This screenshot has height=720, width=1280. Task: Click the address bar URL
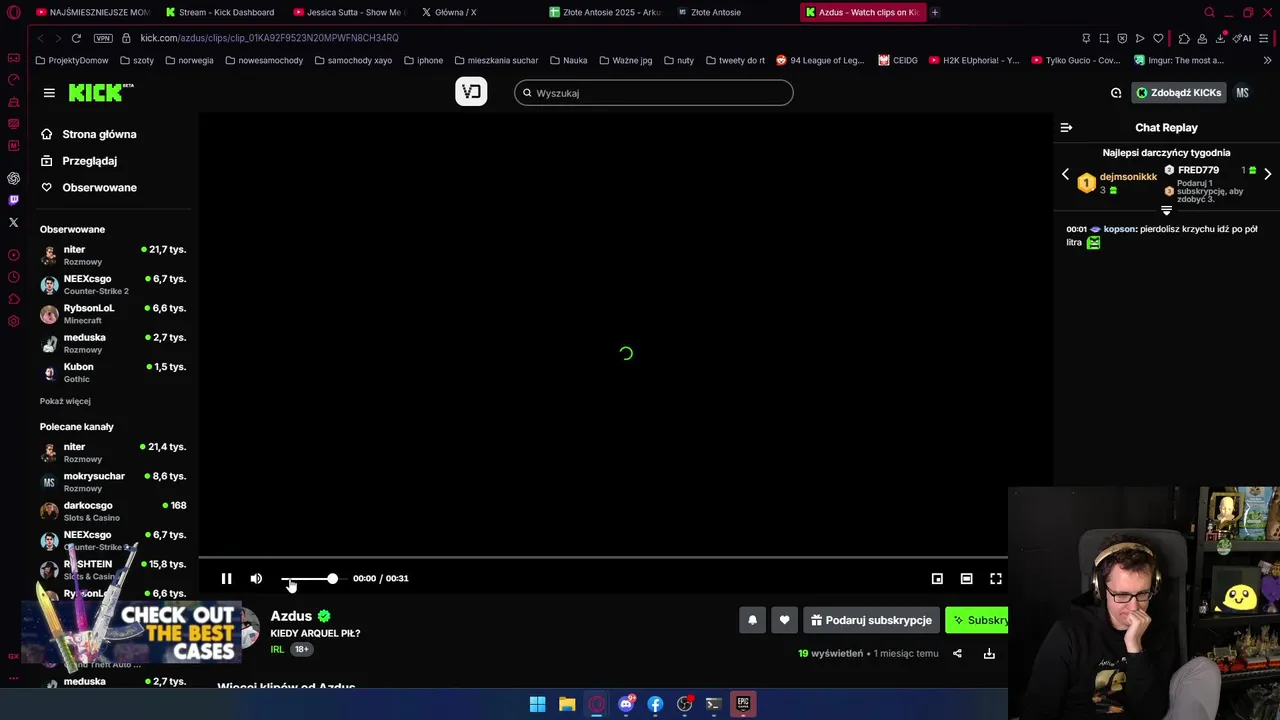[x=269, y=38]
